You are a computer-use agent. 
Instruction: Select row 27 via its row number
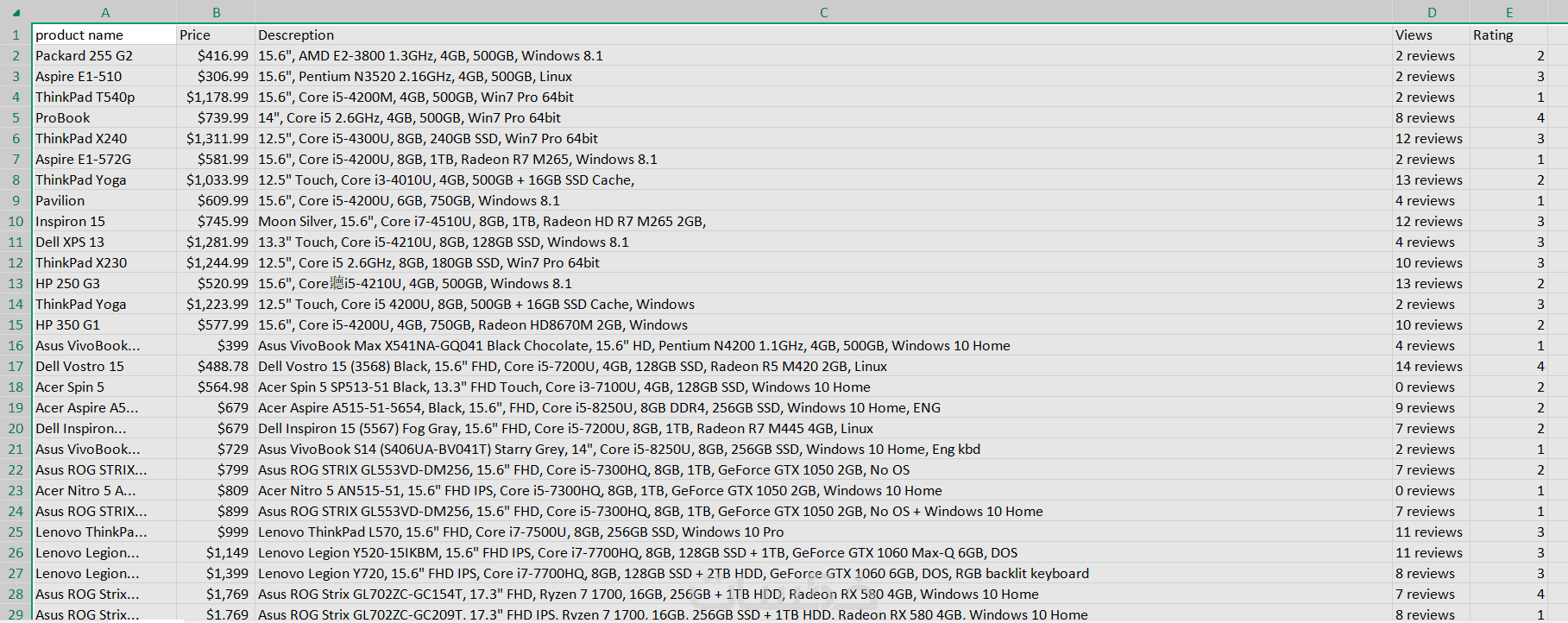(x=16, y=573)
